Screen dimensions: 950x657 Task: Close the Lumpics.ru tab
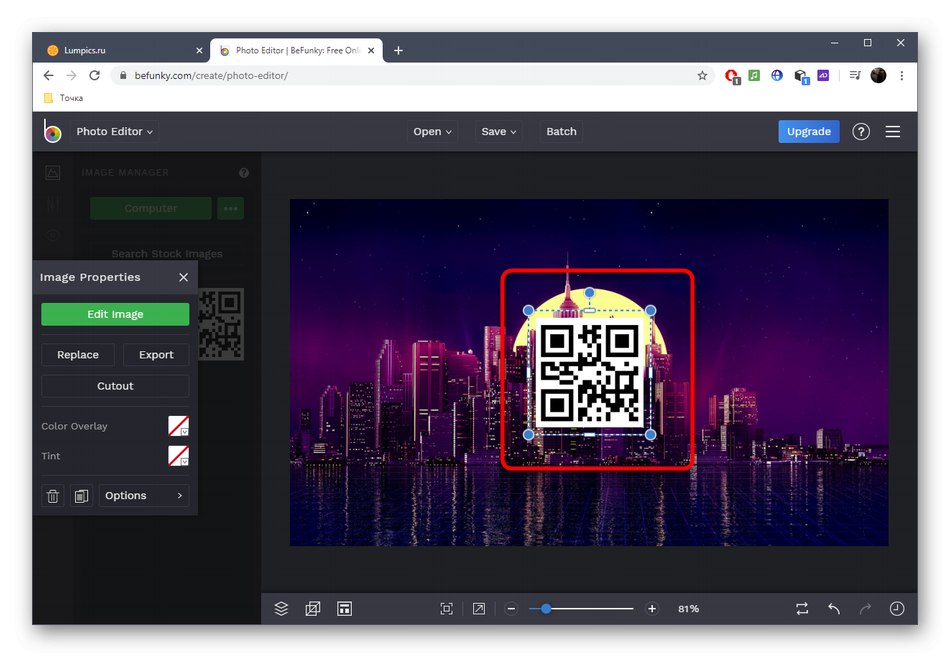[x=199, y=50]
